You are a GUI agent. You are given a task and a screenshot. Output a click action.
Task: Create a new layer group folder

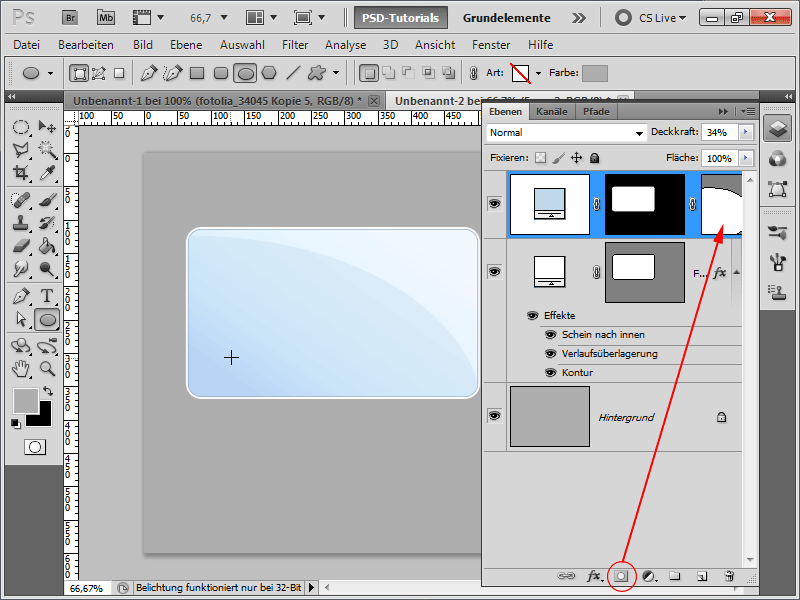pos(675,576)
